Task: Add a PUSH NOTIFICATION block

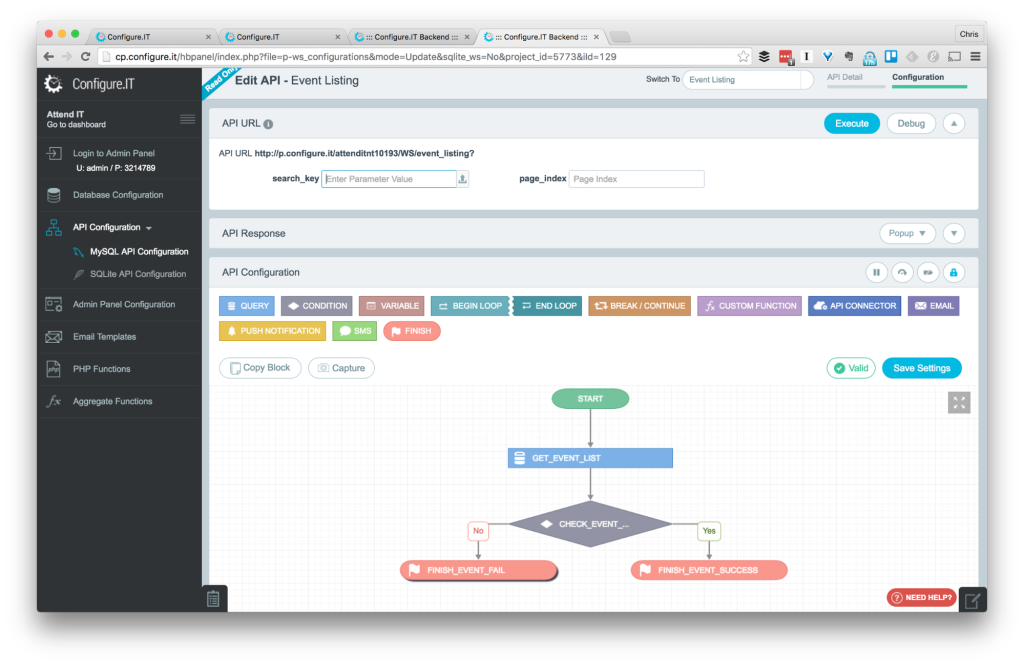Action: coord(272,331)
